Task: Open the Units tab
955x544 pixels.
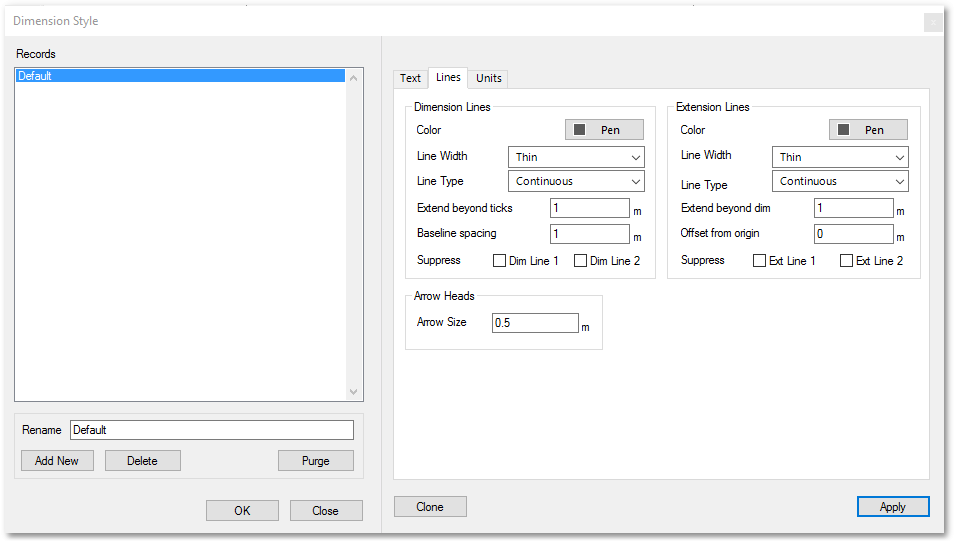Action: (488, 78)
